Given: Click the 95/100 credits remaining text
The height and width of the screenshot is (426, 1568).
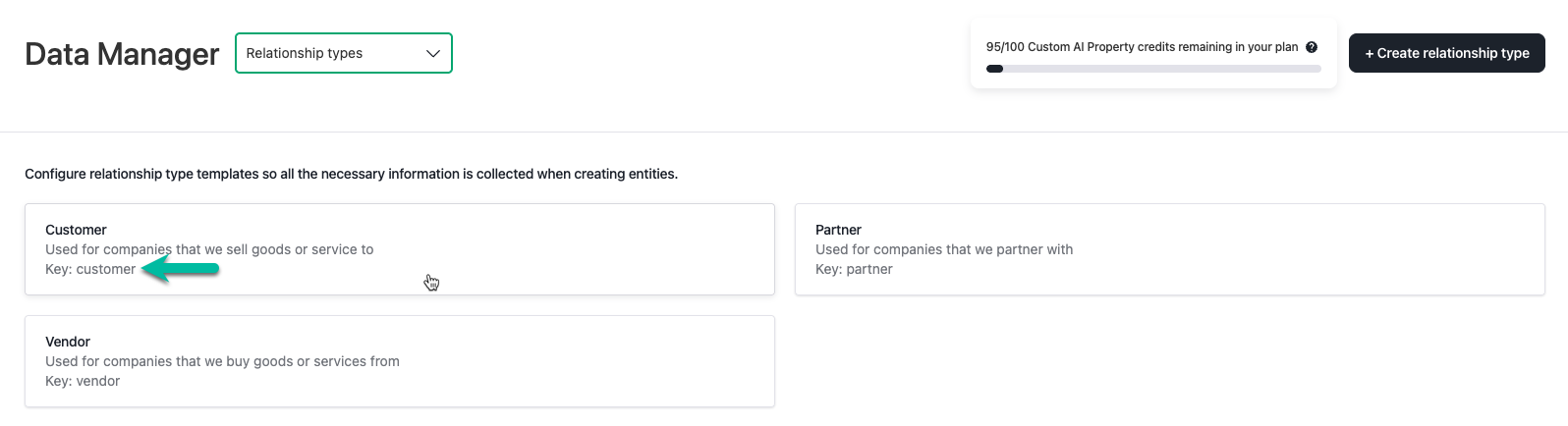Looking at the screenshot, I should click(1142, 47).
